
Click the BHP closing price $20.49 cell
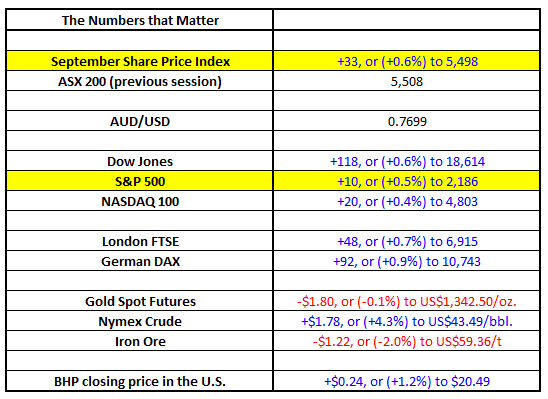407,381
